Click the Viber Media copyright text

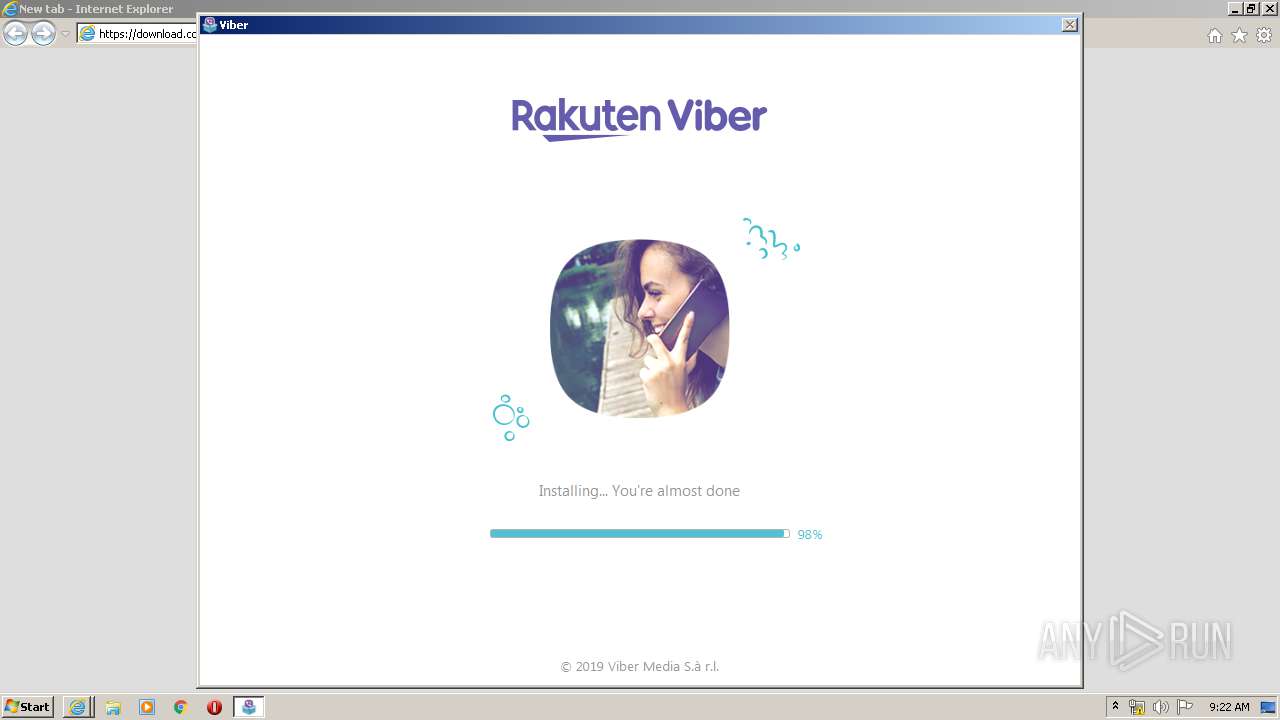pyautogui.click(x=639, y=667)
